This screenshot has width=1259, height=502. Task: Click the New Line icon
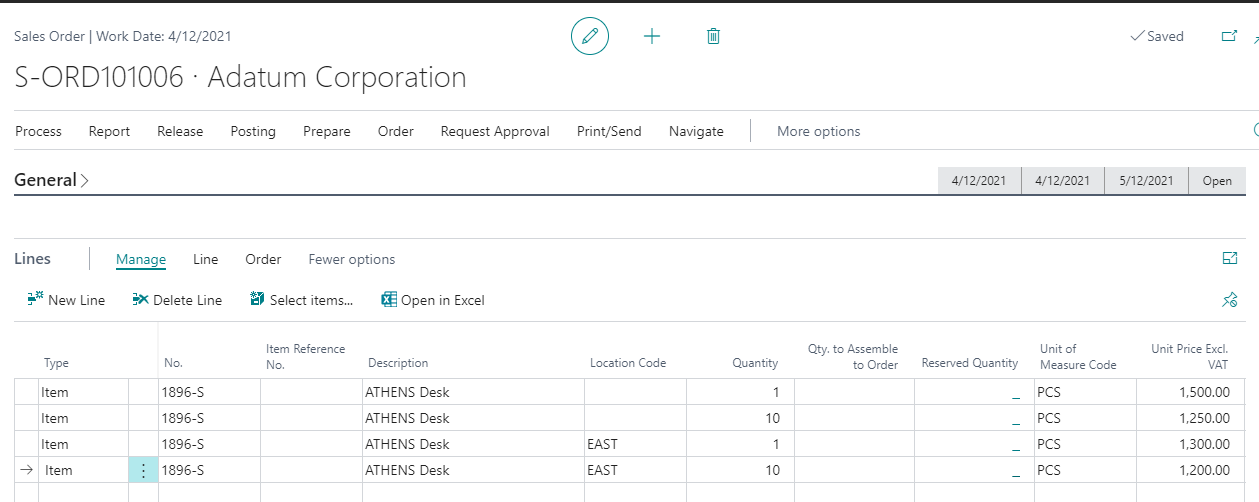point(35,300)
